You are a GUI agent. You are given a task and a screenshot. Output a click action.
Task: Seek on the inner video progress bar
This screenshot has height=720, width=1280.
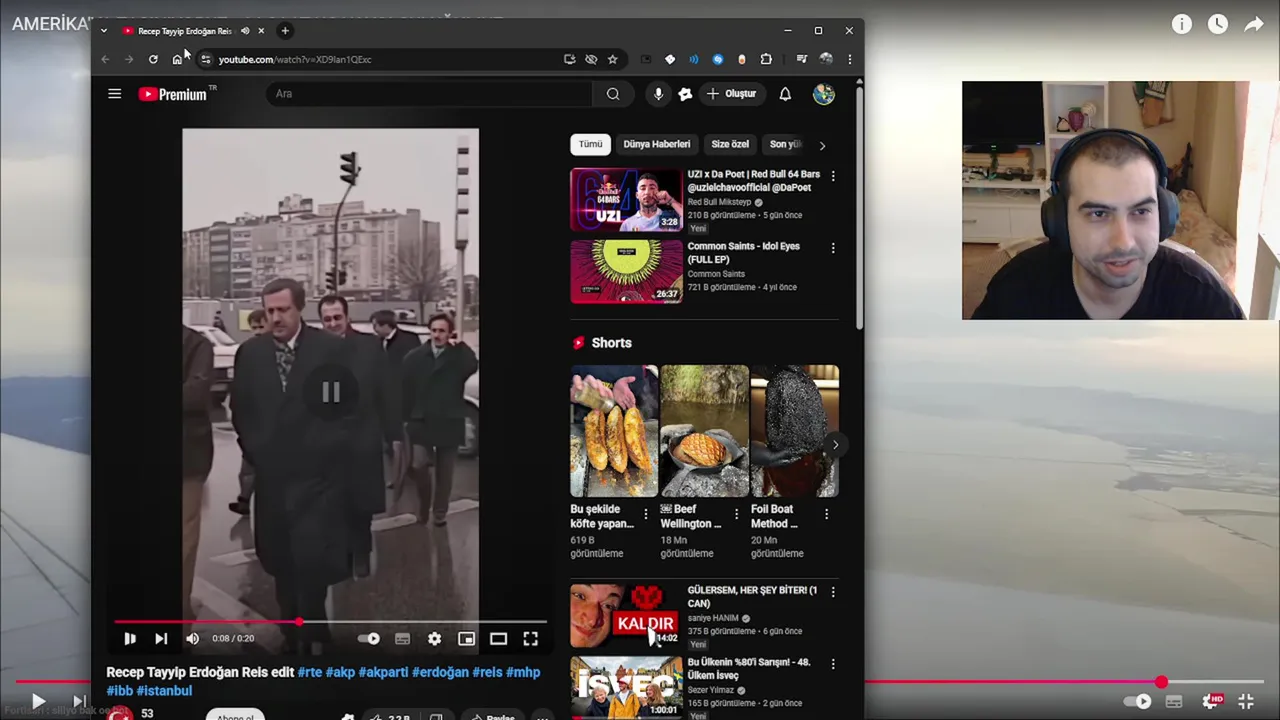(x=331, y=621)
